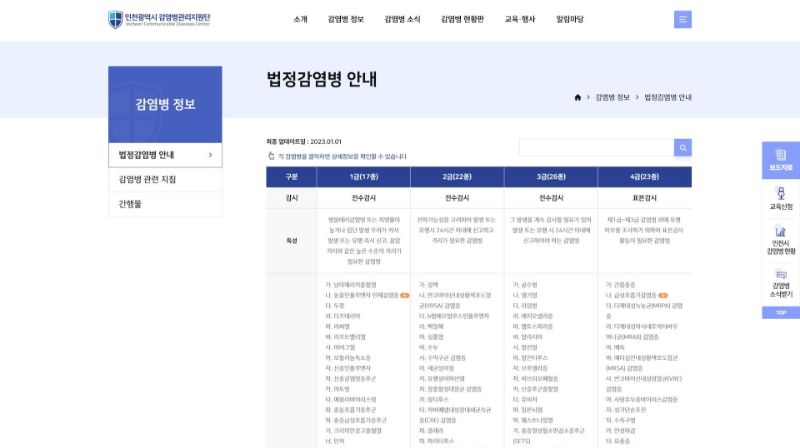
Task: Open 일본뇌염 disease entry
Action: (528, 410)
